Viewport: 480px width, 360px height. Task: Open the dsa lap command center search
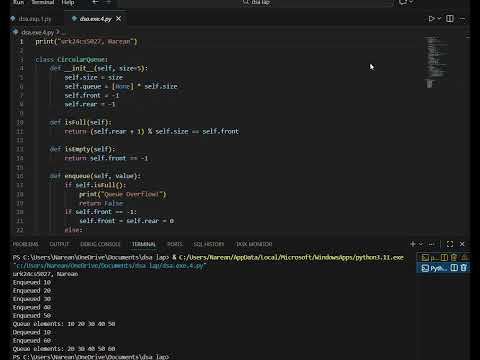[257, 3]
